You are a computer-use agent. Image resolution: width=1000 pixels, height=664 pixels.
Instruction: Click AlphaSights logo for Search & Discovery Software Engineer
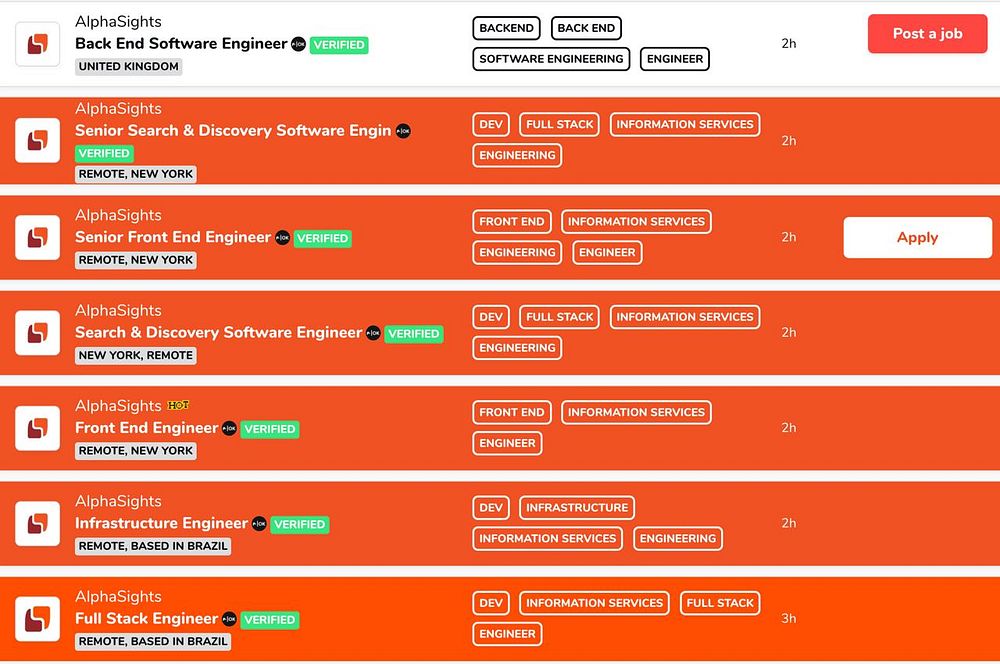[x=38, y=332]
